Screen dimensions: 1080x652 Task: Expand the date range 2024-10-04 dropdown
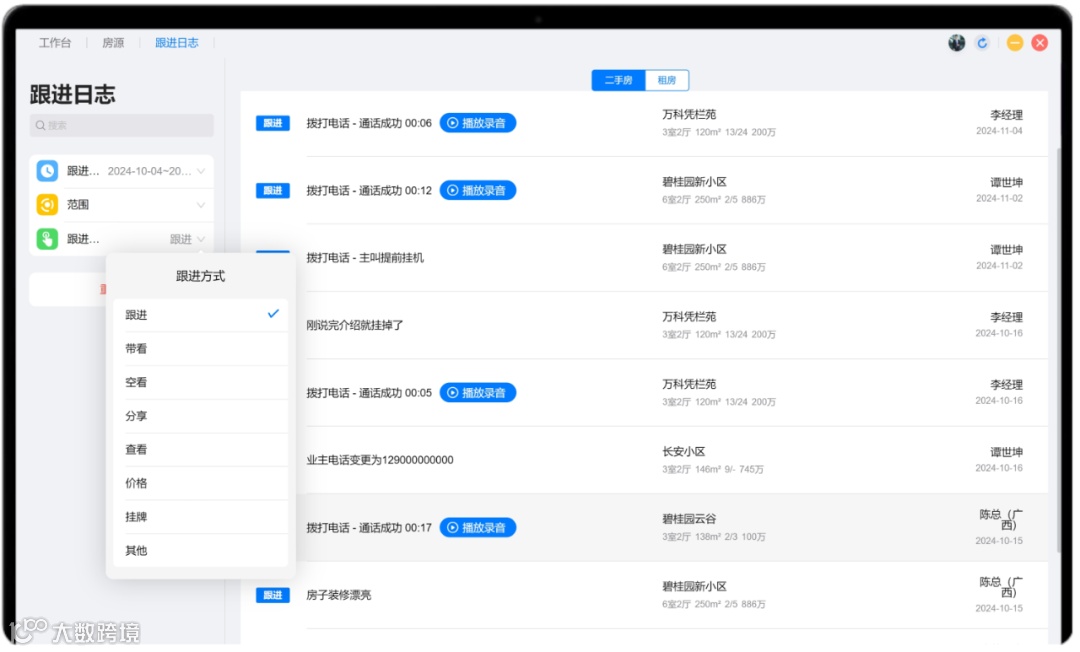[201, 171]
